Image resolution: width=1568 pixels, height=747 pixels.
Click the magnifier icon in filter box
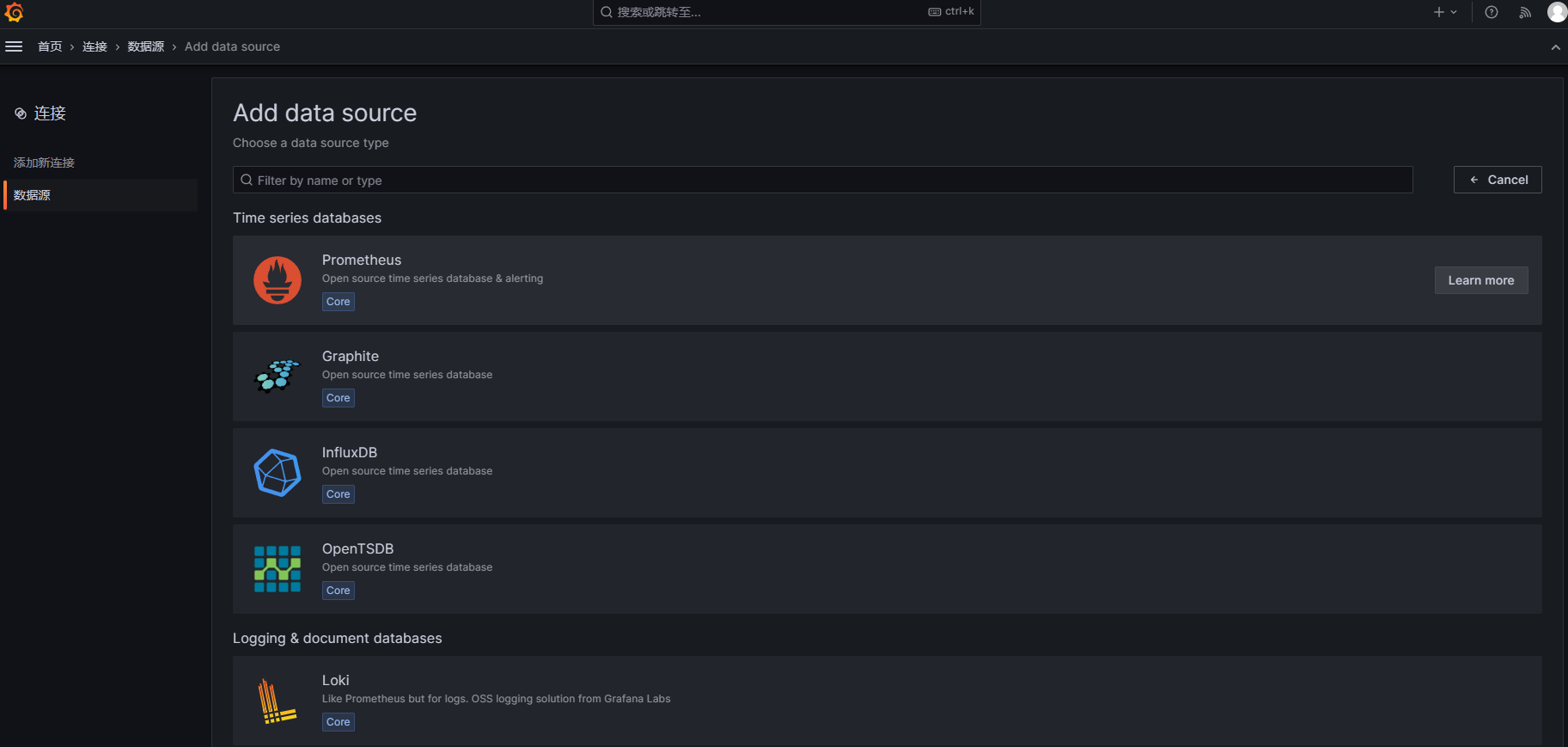pos(247,180)
